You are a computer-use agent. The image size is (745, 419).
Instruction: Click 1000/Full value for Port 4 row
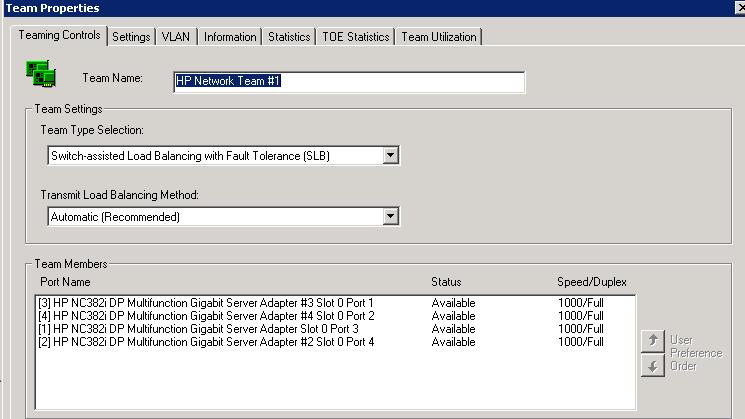(x=581, y=342)
